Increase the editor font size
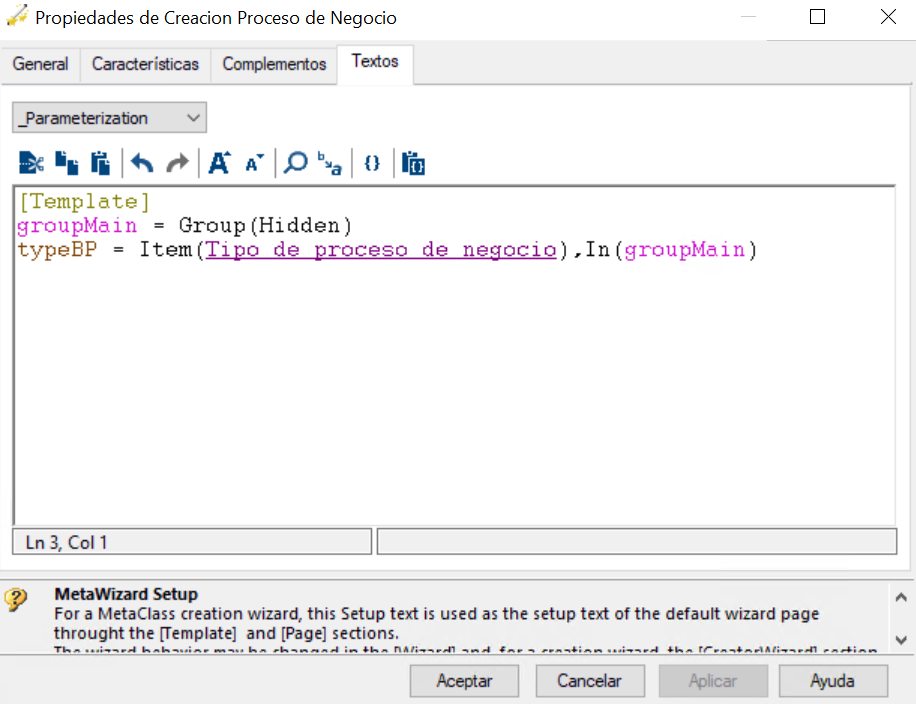916x704 pixels. (220, 163)
